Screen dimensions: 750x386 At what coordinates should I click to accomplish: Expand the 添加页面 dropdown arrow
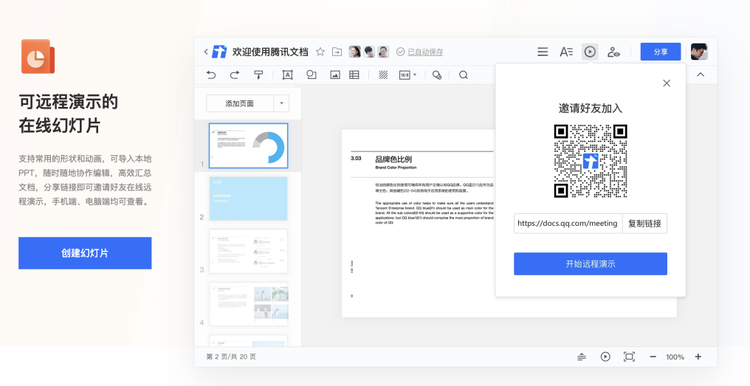(281, 103)
